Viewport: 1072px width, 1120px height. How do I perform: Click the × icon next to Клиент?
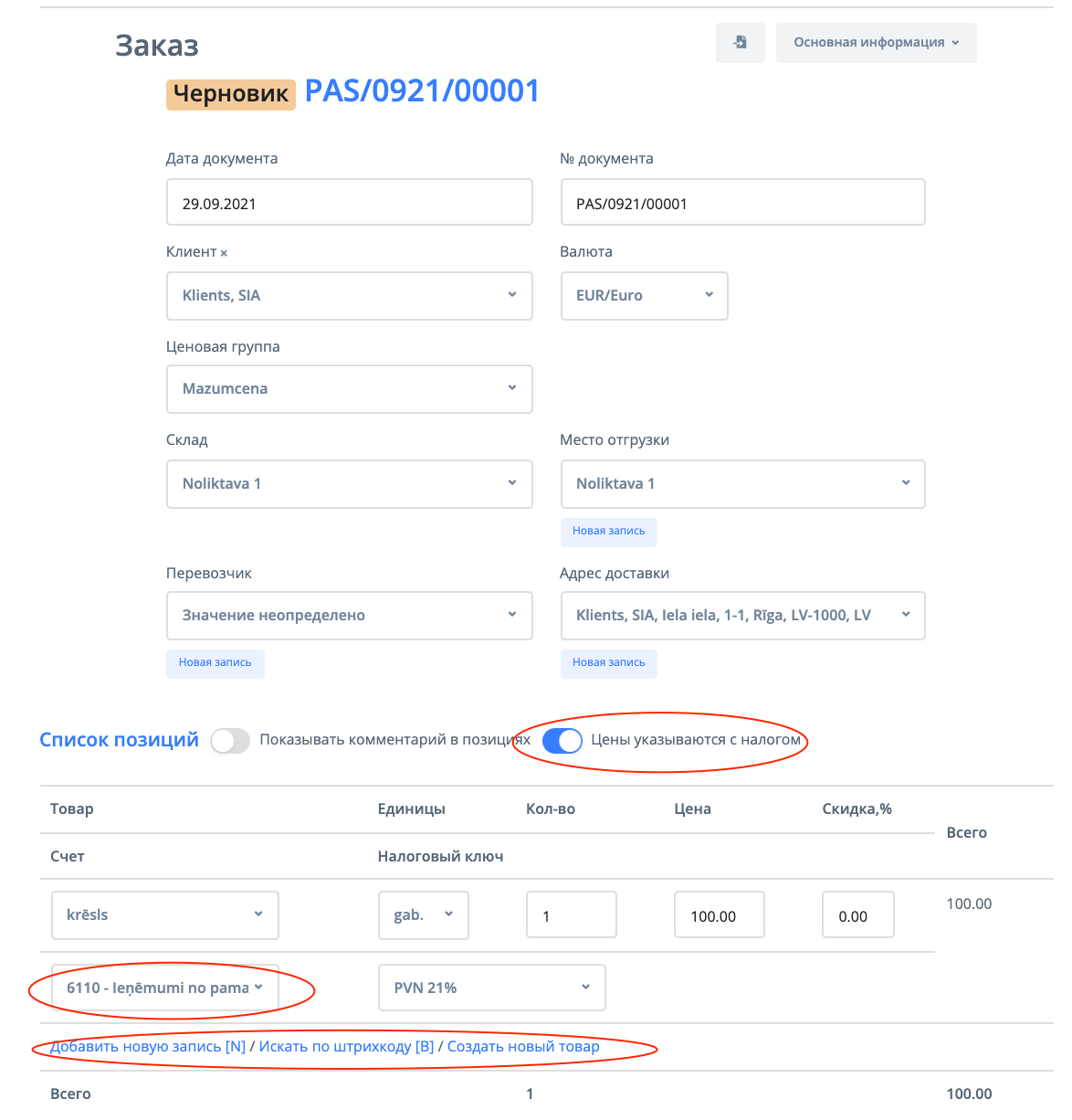pos(224,253)
